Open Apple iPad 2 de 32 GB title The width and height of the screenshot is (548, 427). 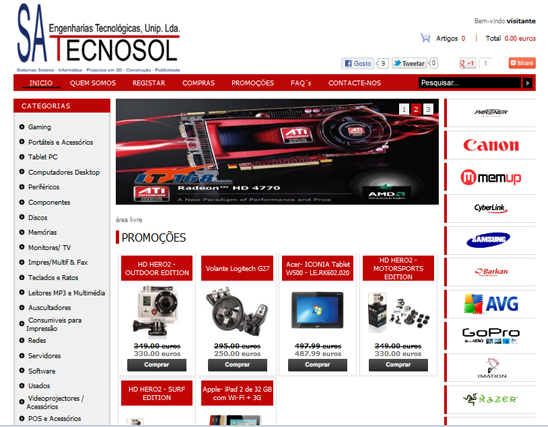(237, 393)
